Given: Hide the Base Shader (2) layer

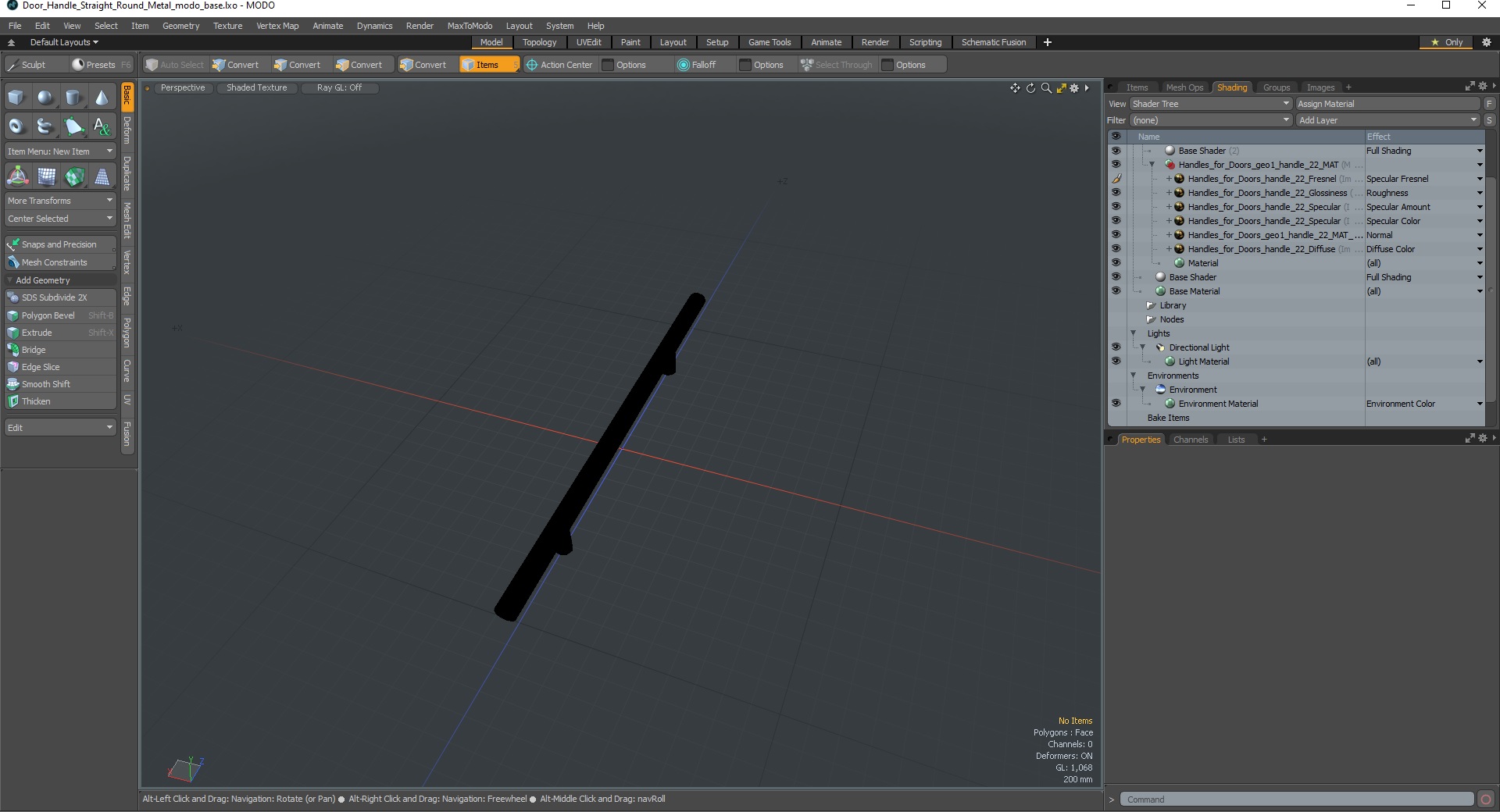Looking at the screenshot, I should [x=1116, y=151].
